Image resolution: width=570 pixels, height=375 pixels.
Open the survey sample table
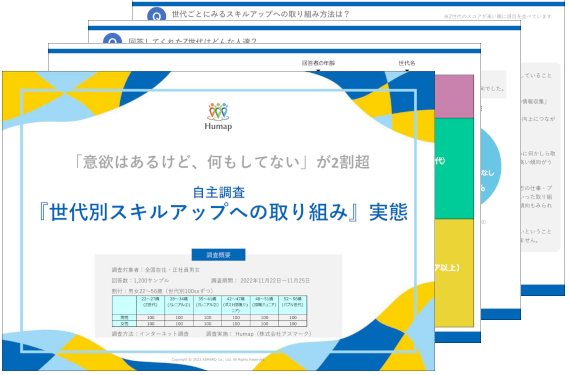coord(210,311)
